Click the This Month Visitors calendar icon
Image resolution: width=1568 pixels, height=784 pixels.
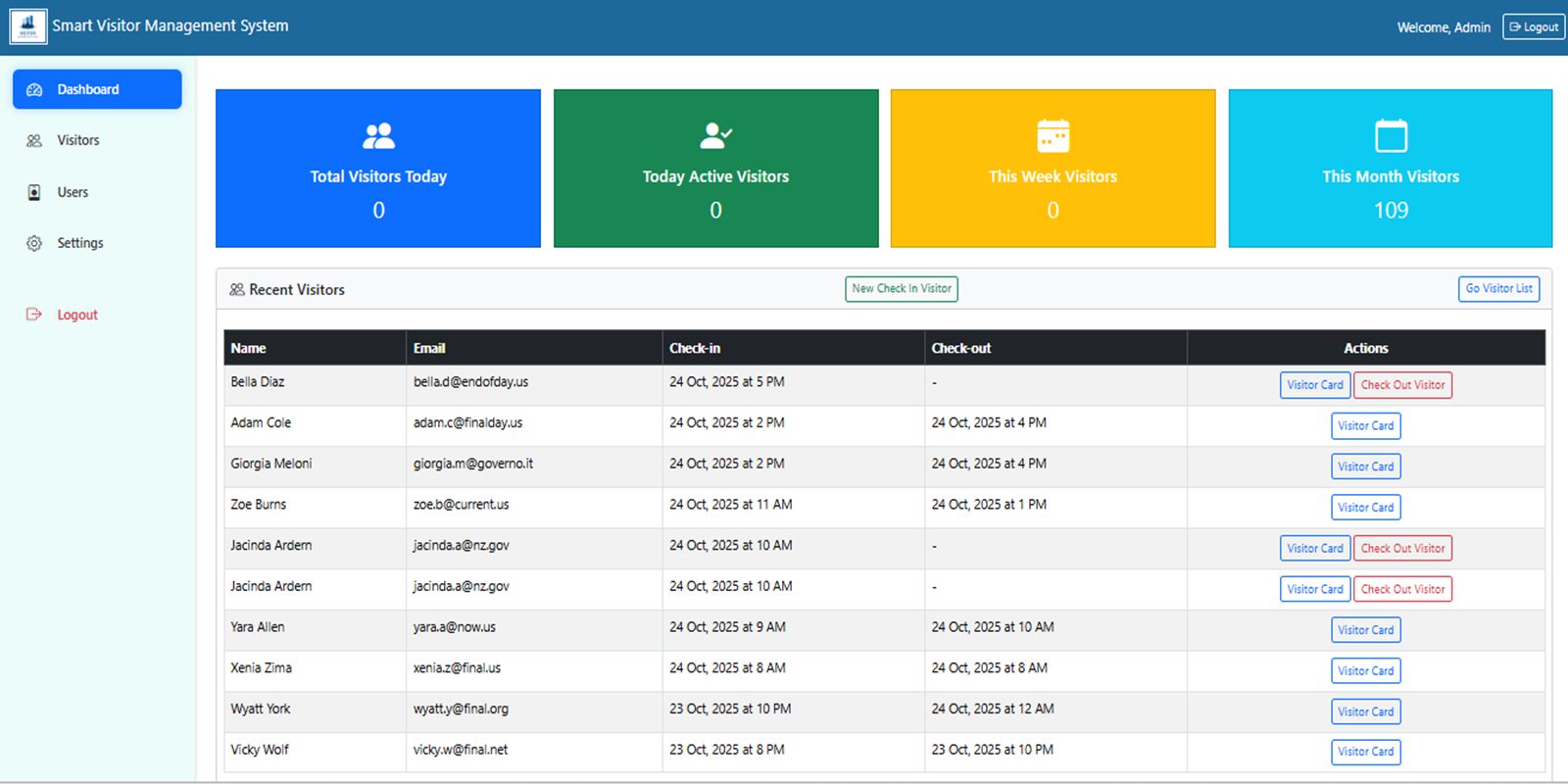click(1391, 135)
